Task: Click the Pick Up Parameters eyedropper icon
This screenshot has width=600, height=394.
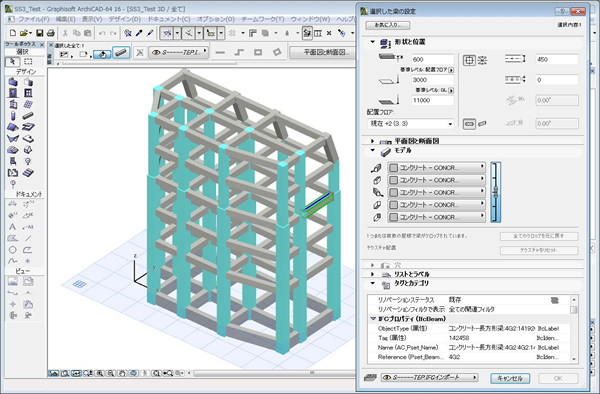Action: pos(139,33)
